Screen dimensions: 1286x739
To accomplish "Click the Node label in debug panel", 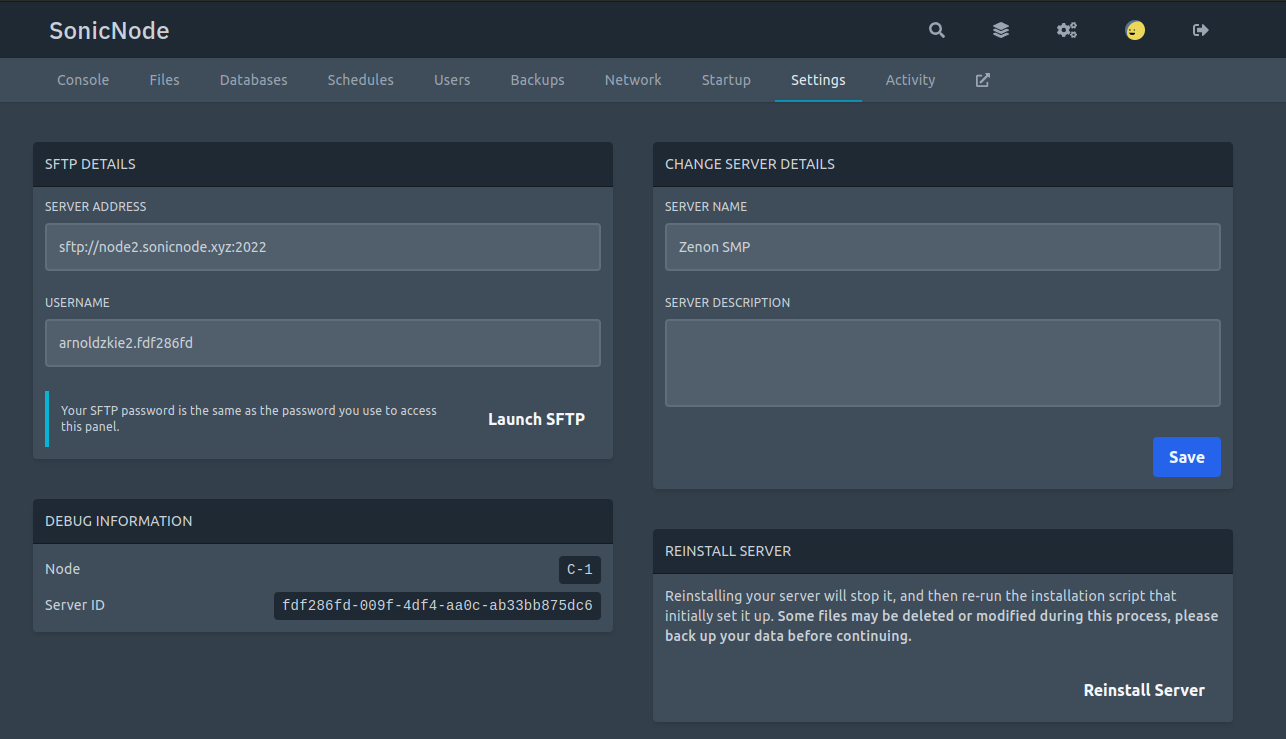I will click(x=62, y=569).
